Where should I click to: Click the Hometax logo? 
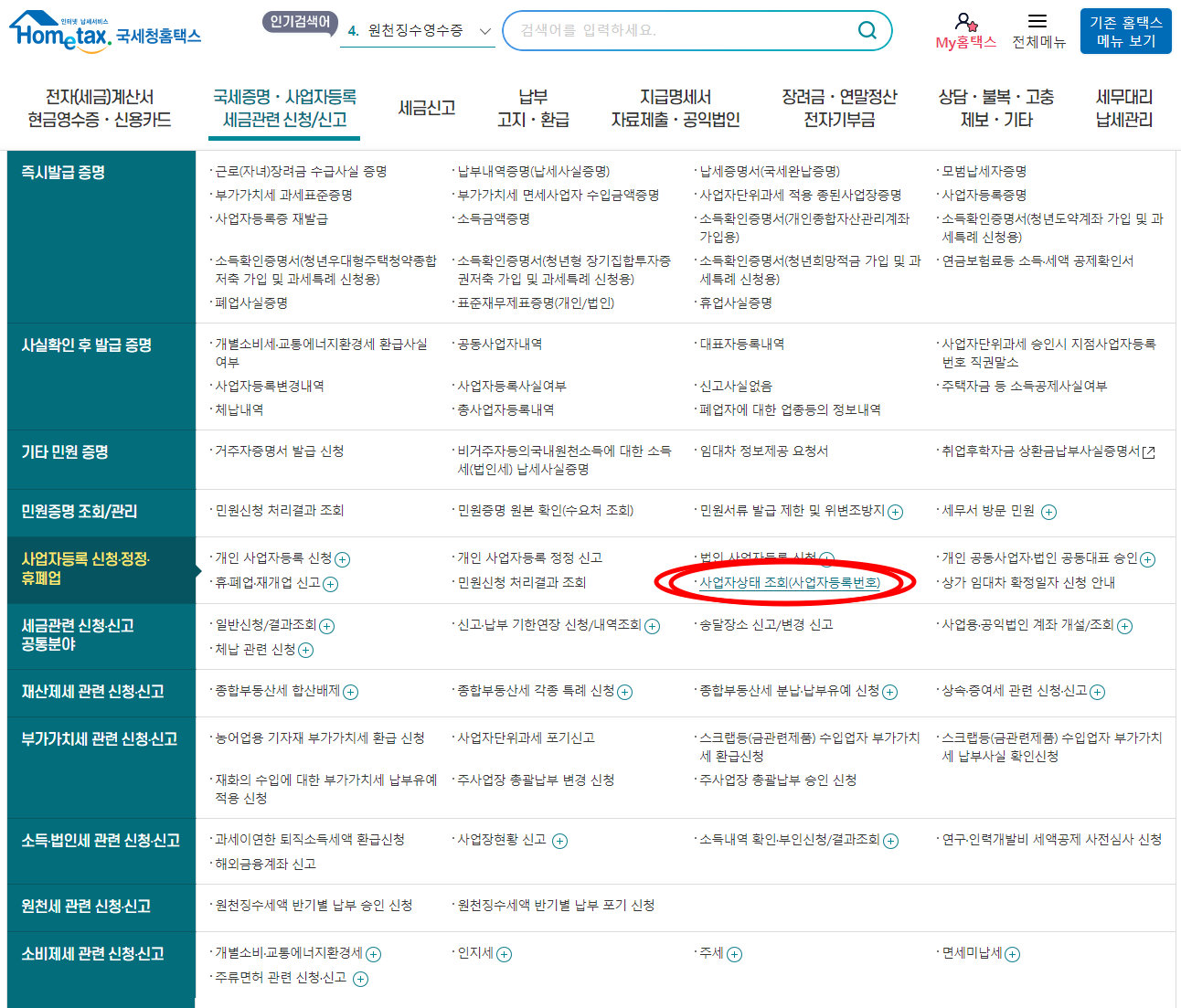pyautogui.click(x=104, y=33)
